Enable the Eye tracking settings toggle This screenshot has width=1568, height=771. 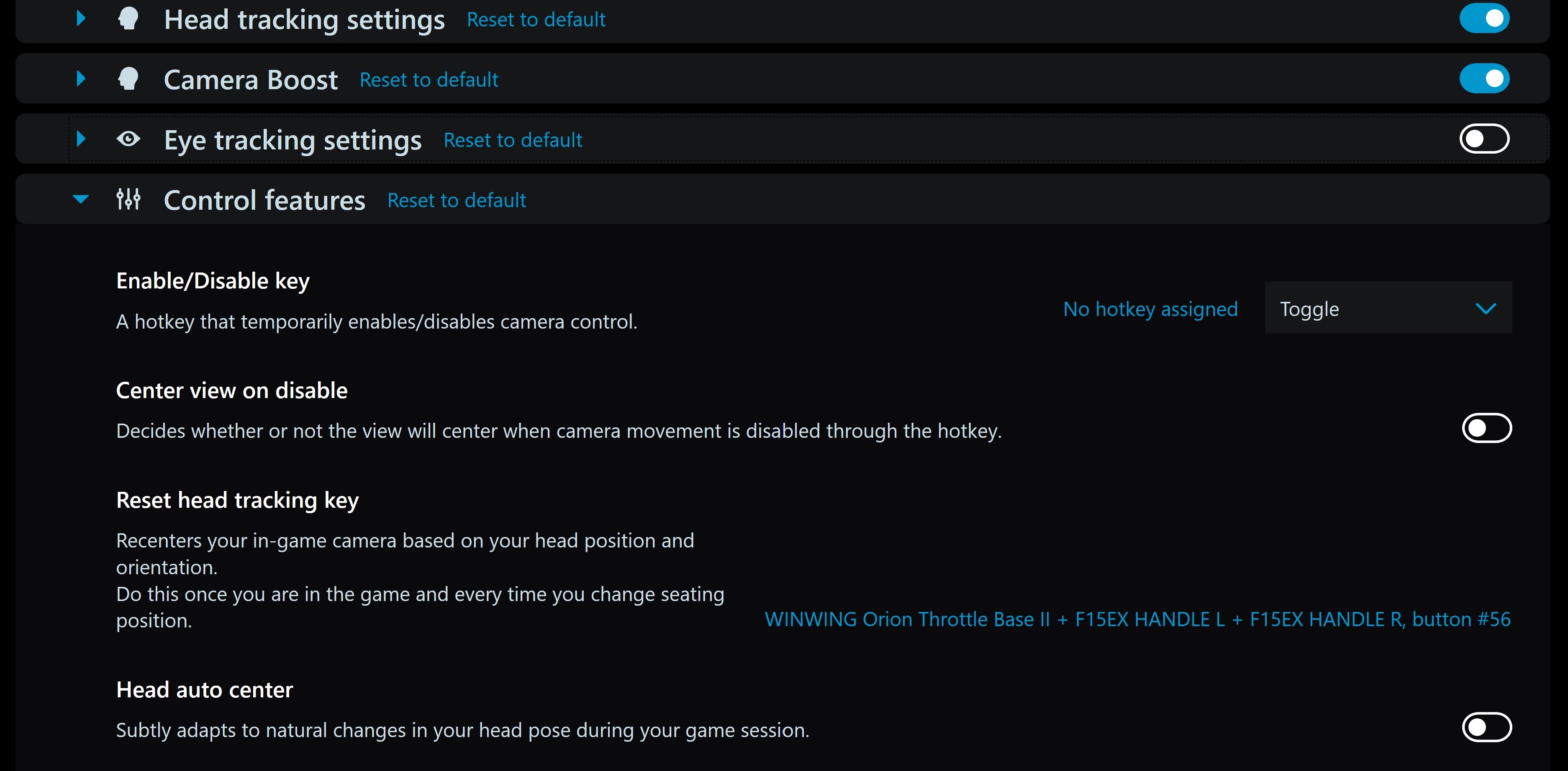(x=1484, y=139)
